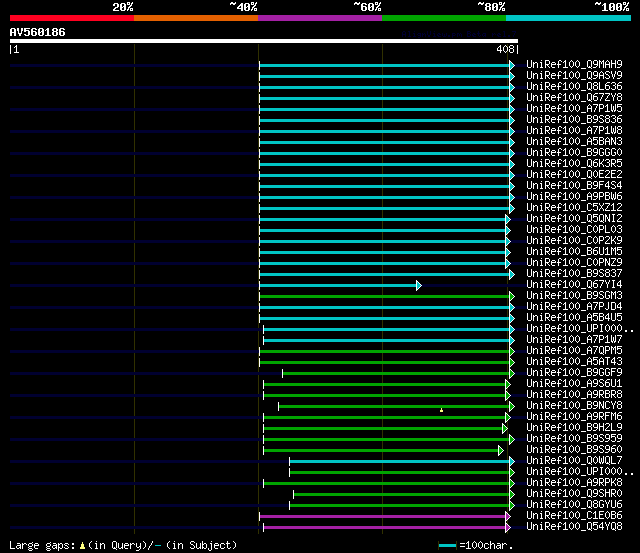
Task: Click the green alignment bar for B9NCY8
Action: pyautogui.click(x=394, y=406)
